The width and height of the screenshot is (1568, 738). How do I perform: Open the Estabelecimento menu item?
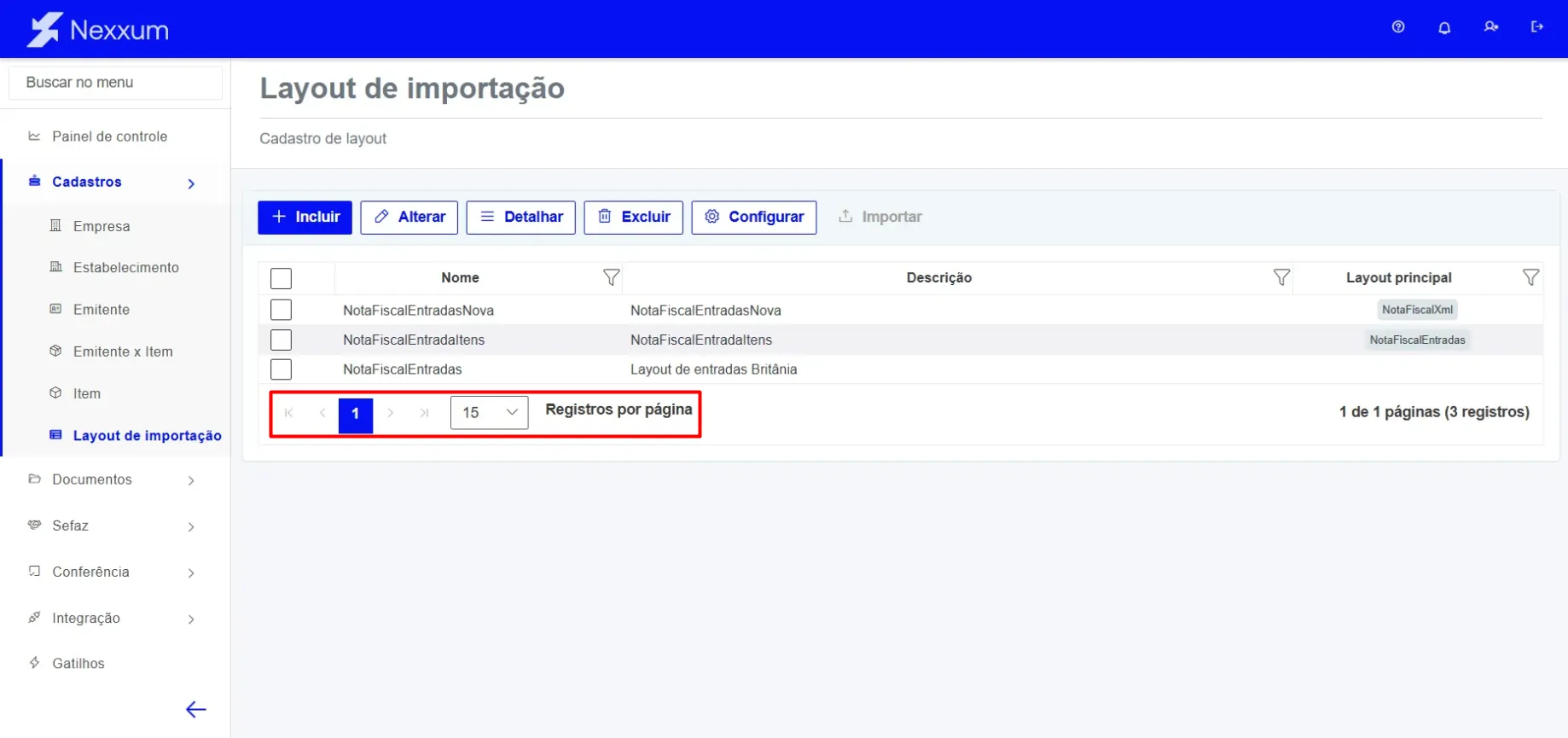(x=125, y=267)
